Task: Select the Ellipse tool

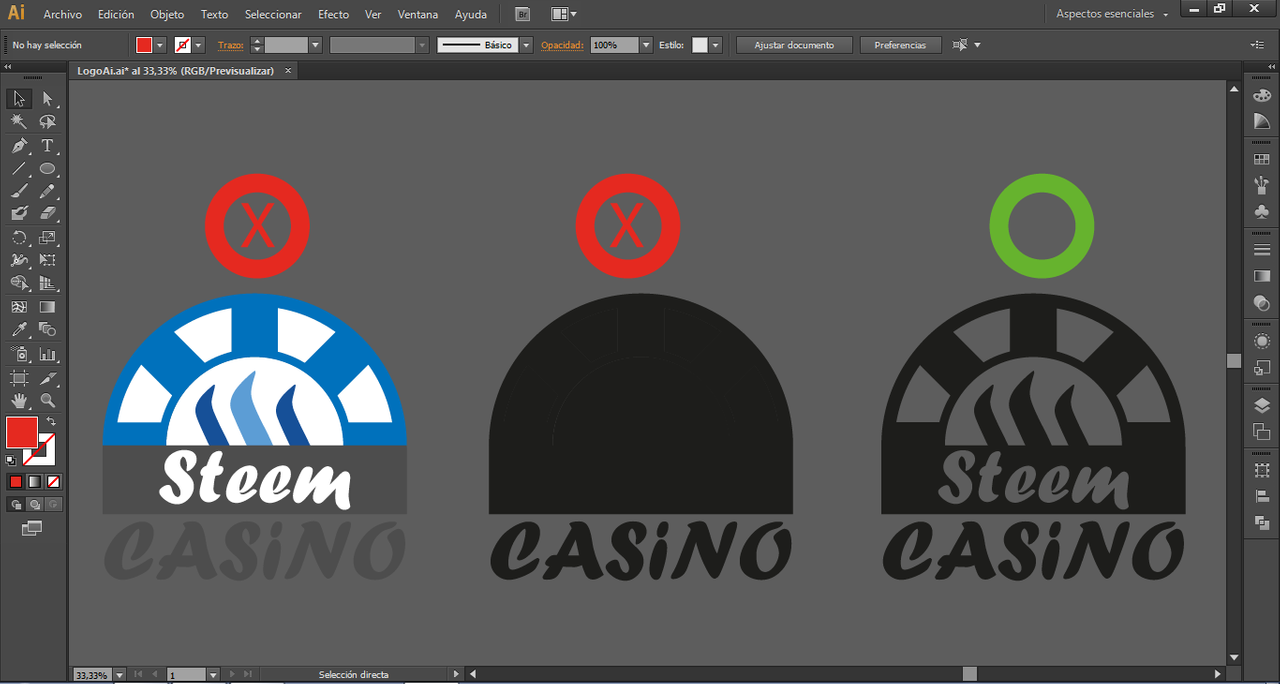Action: point(47,168)
